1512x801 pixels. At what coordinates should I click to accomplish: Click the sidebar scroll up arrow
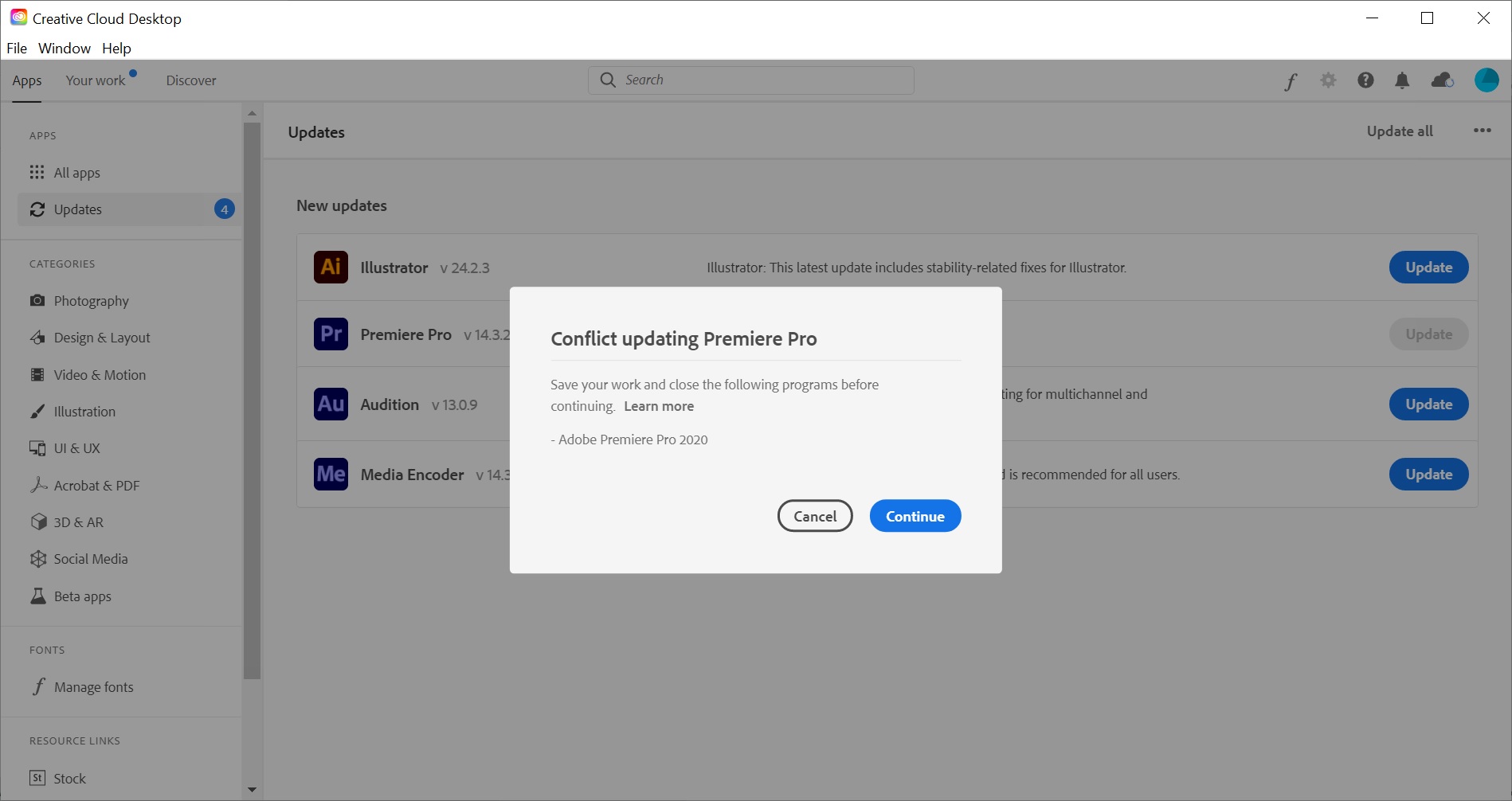click(x=252, y=113)
